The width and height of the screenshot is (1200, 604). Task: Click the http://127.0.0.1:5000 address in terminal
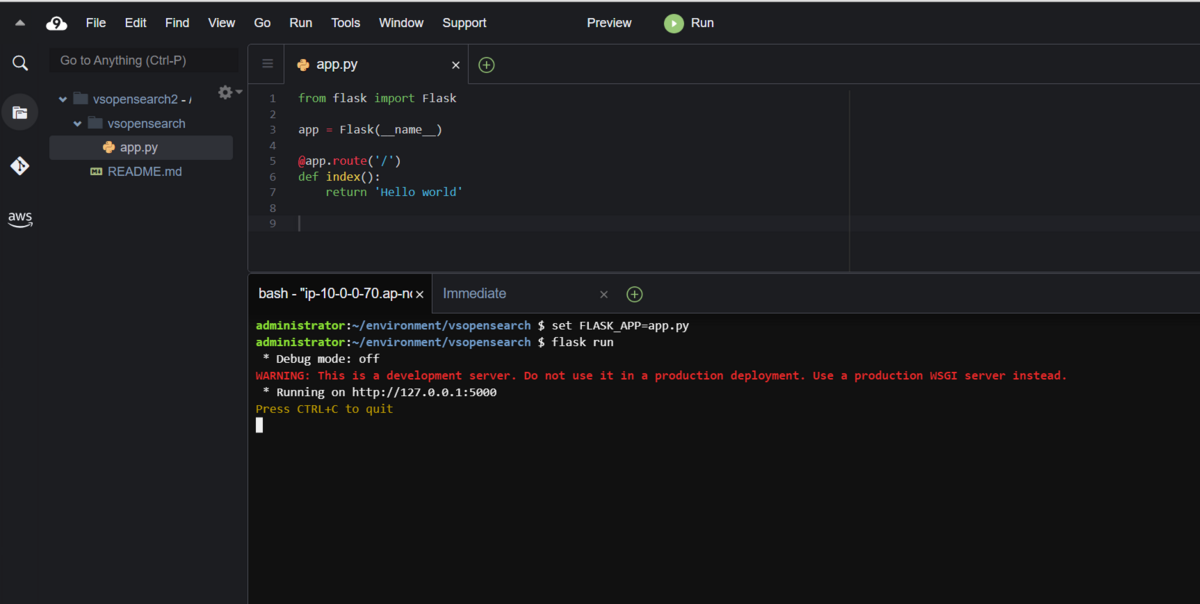424,392
